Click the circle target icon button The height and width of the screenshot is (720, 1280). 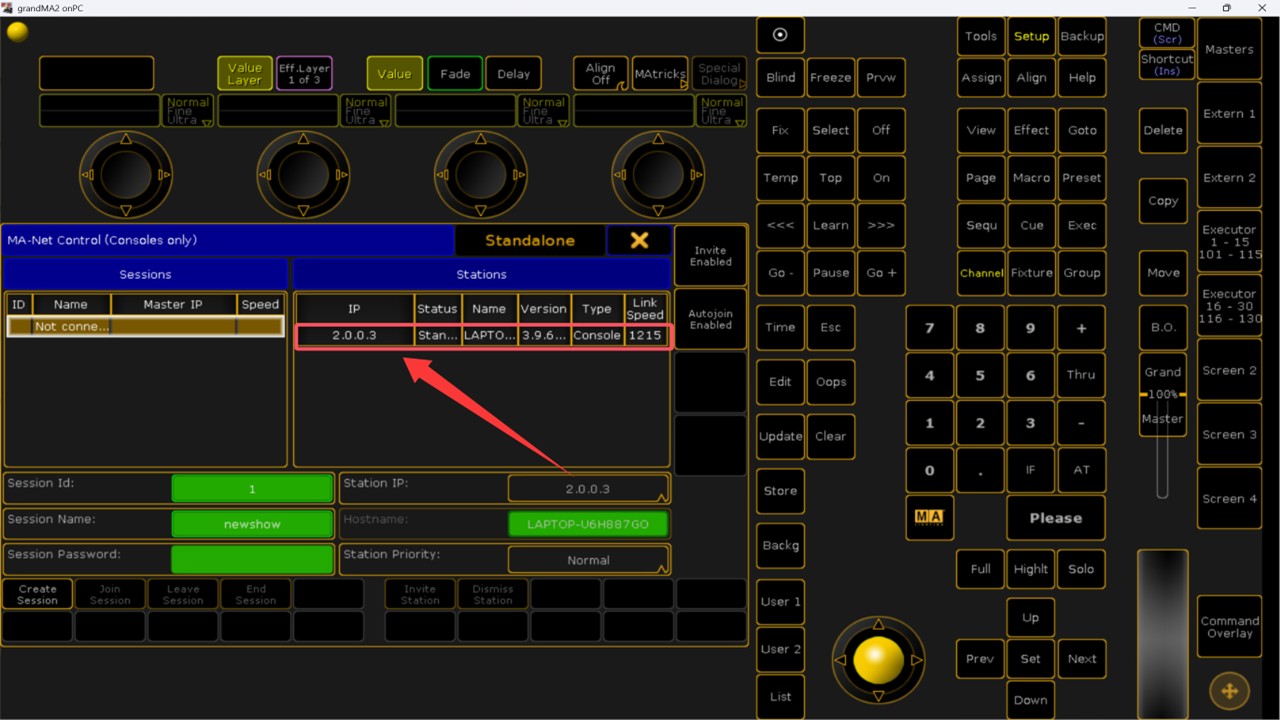pyautogui.click(x=780, y=35)
